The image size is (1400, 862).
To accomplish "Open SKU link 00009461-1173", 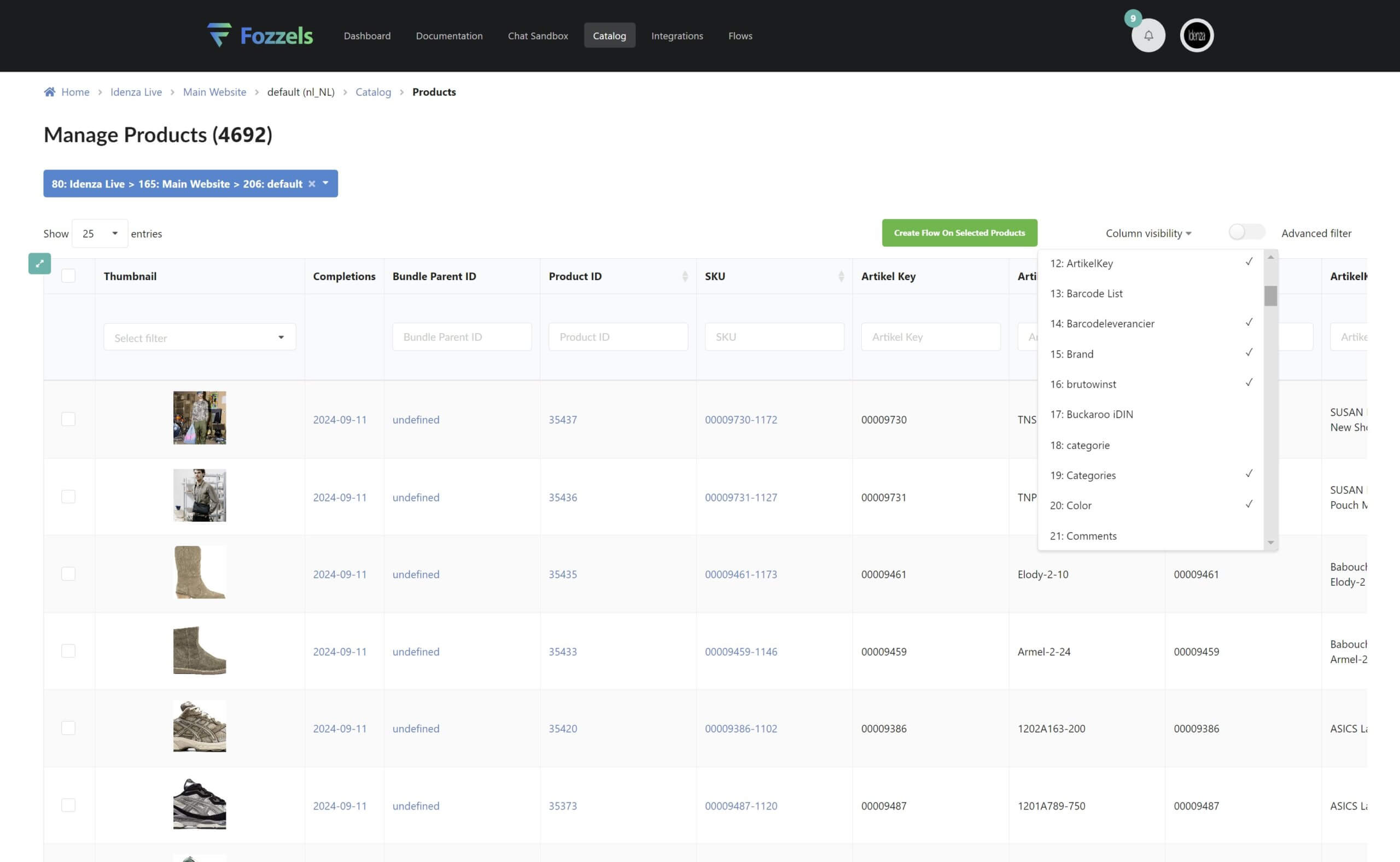I will (740, 574).
